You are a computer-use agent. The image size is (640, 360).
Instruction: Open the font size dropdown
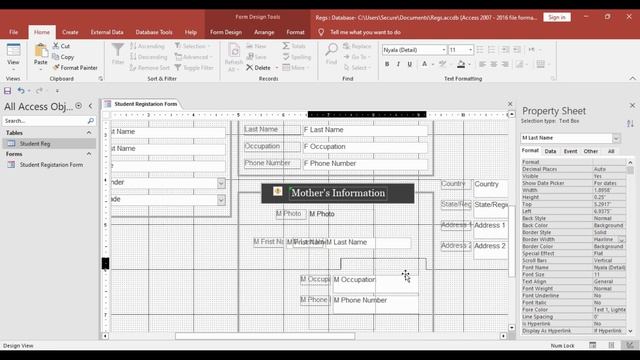[470, 50]
